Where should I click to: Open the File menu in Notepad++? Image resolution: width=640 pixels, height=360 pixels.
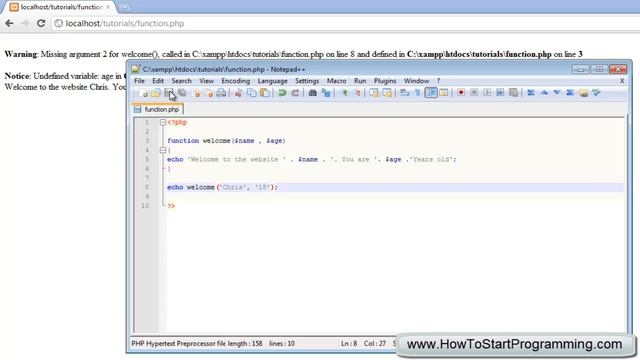pyautogui.click(x=140, y=81)
